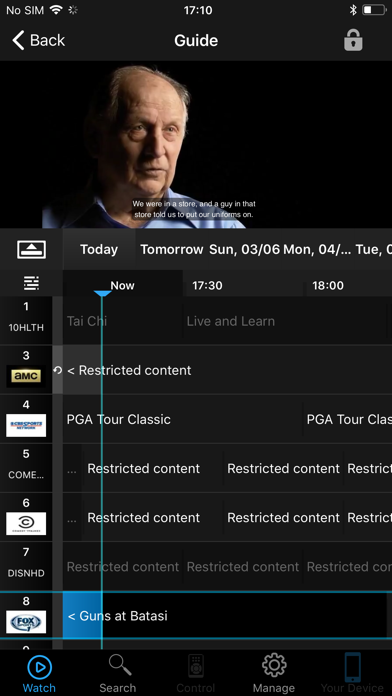Switch to the Control tab
Image resolution: width=392 pixels, height=696 pixels.
pos(196,674)
